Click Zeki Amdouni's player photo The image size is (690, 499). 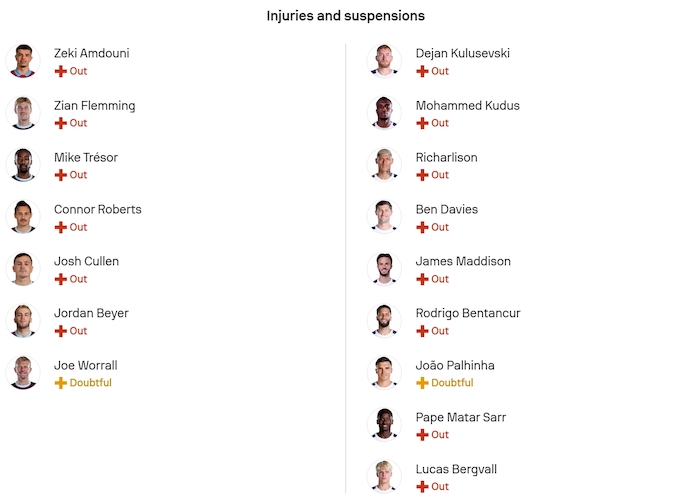point(22,61)
